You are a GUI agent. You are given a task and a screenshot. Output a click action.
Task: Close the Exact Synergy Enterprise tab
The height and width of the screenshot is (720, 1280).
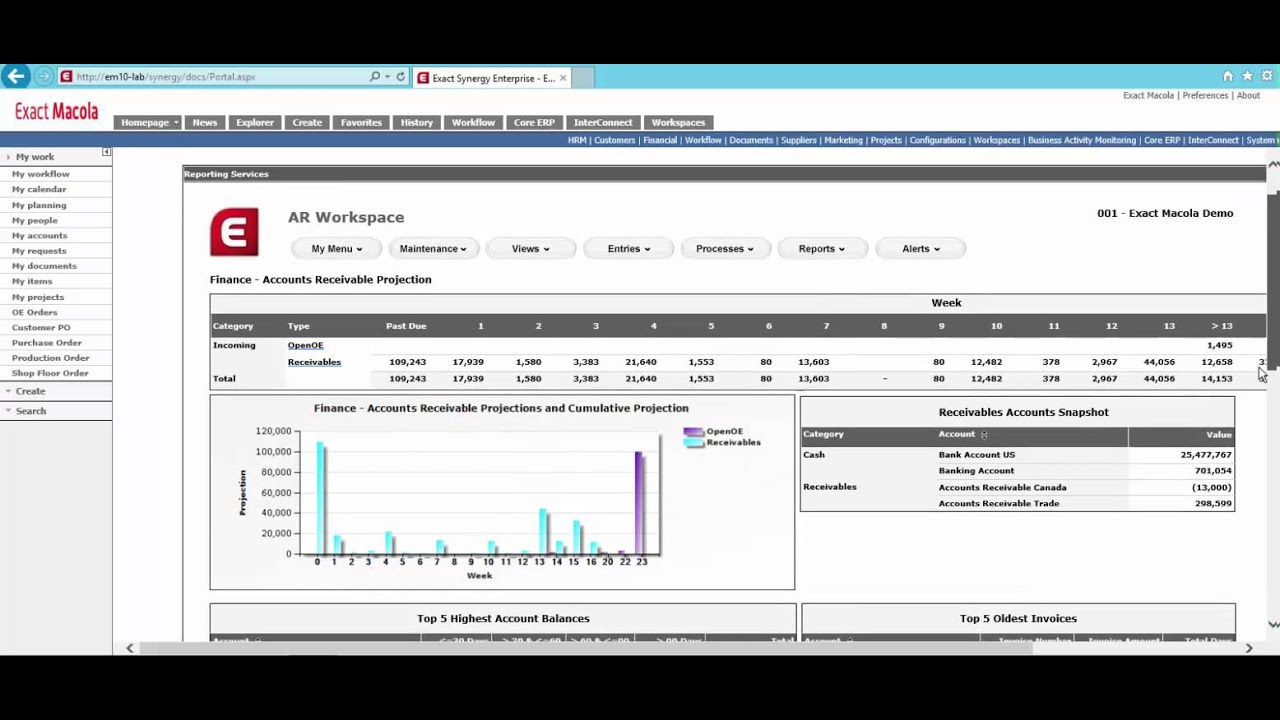pyautogui.click(x=563, y=77)
